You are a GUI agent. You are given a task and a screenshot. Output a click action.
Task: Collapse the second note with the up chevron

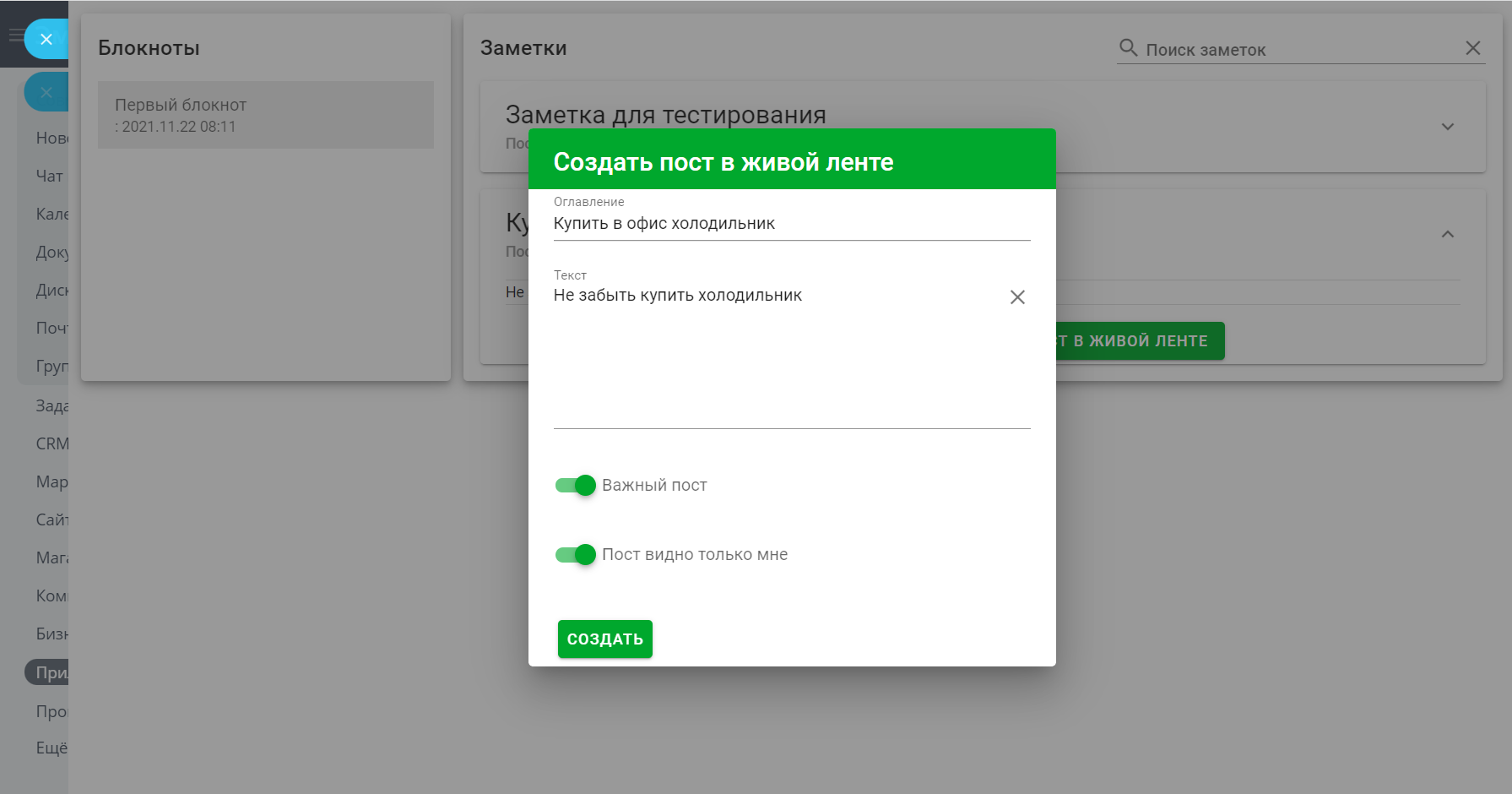tap(1448, 234)
